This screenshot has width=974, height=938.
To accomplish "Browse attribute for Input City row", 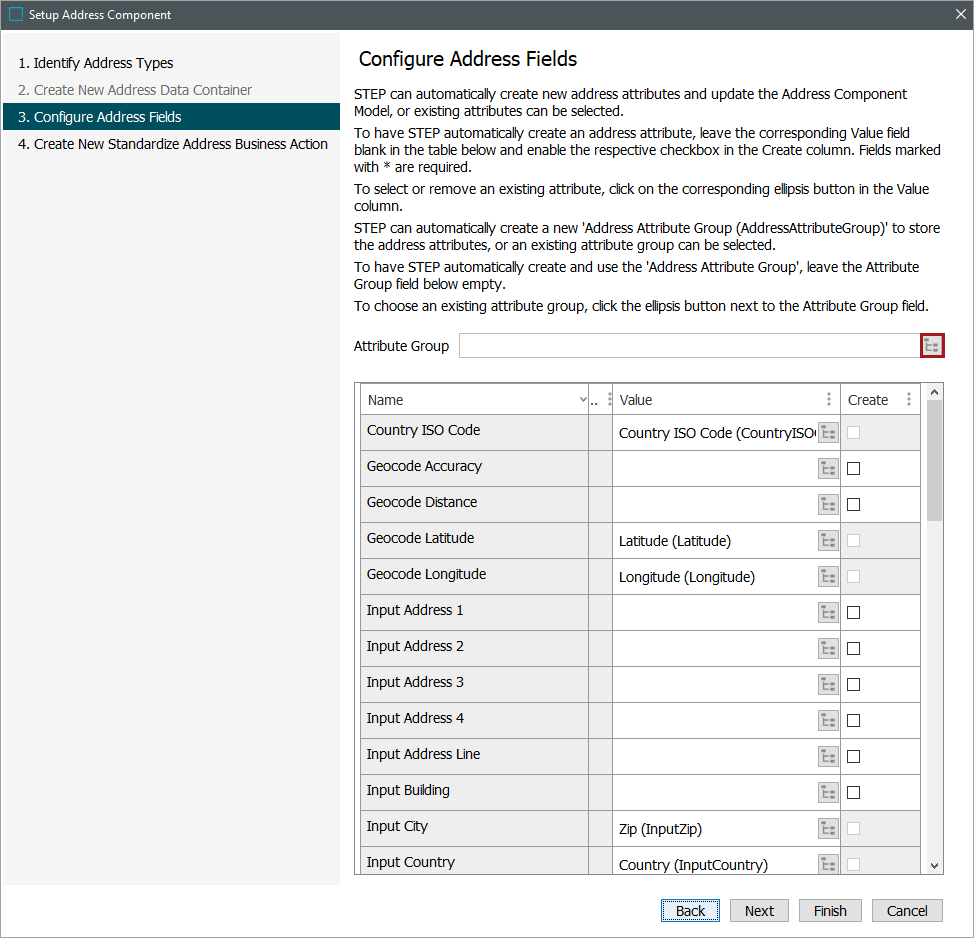I will (x=828, y=829).
